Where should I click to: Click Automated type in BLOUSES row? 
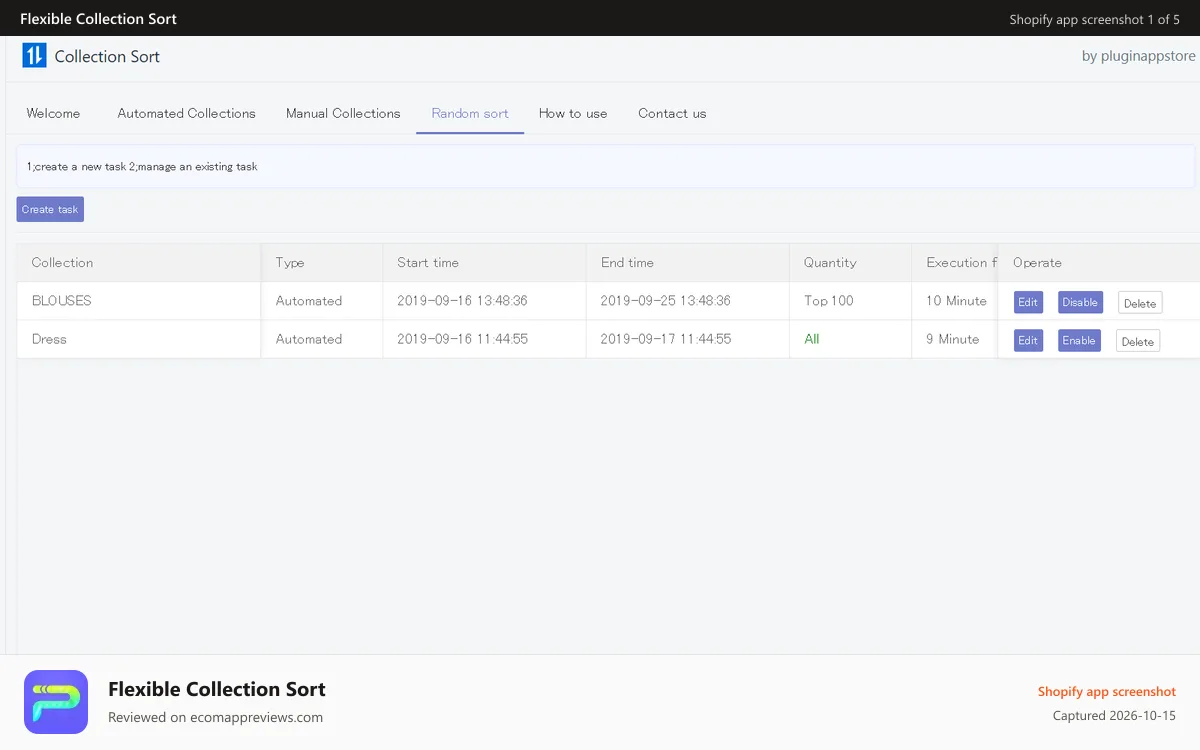[309, 301]
